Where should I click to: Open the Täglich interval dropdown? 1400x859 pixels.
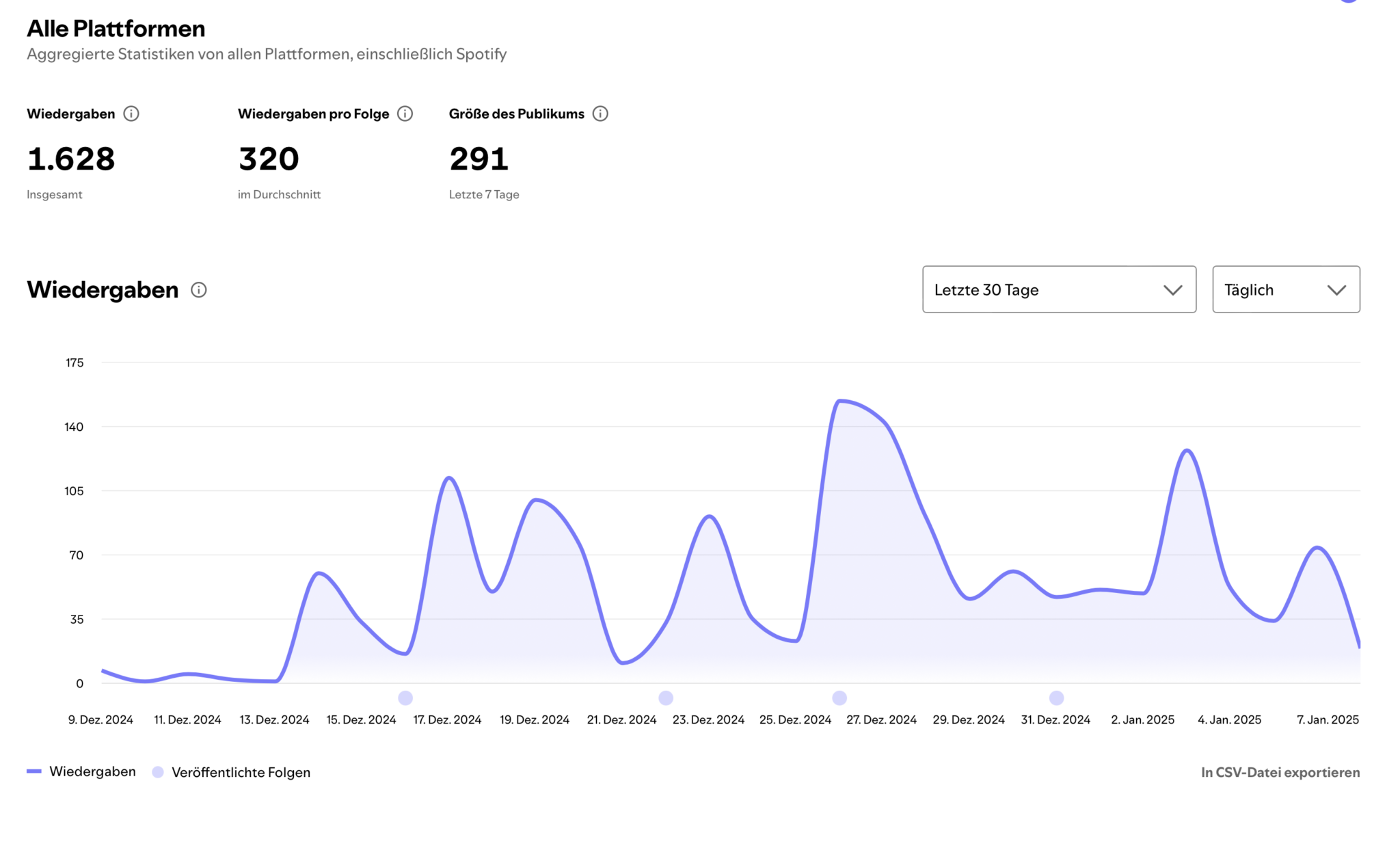click(x=1285, y=289)
